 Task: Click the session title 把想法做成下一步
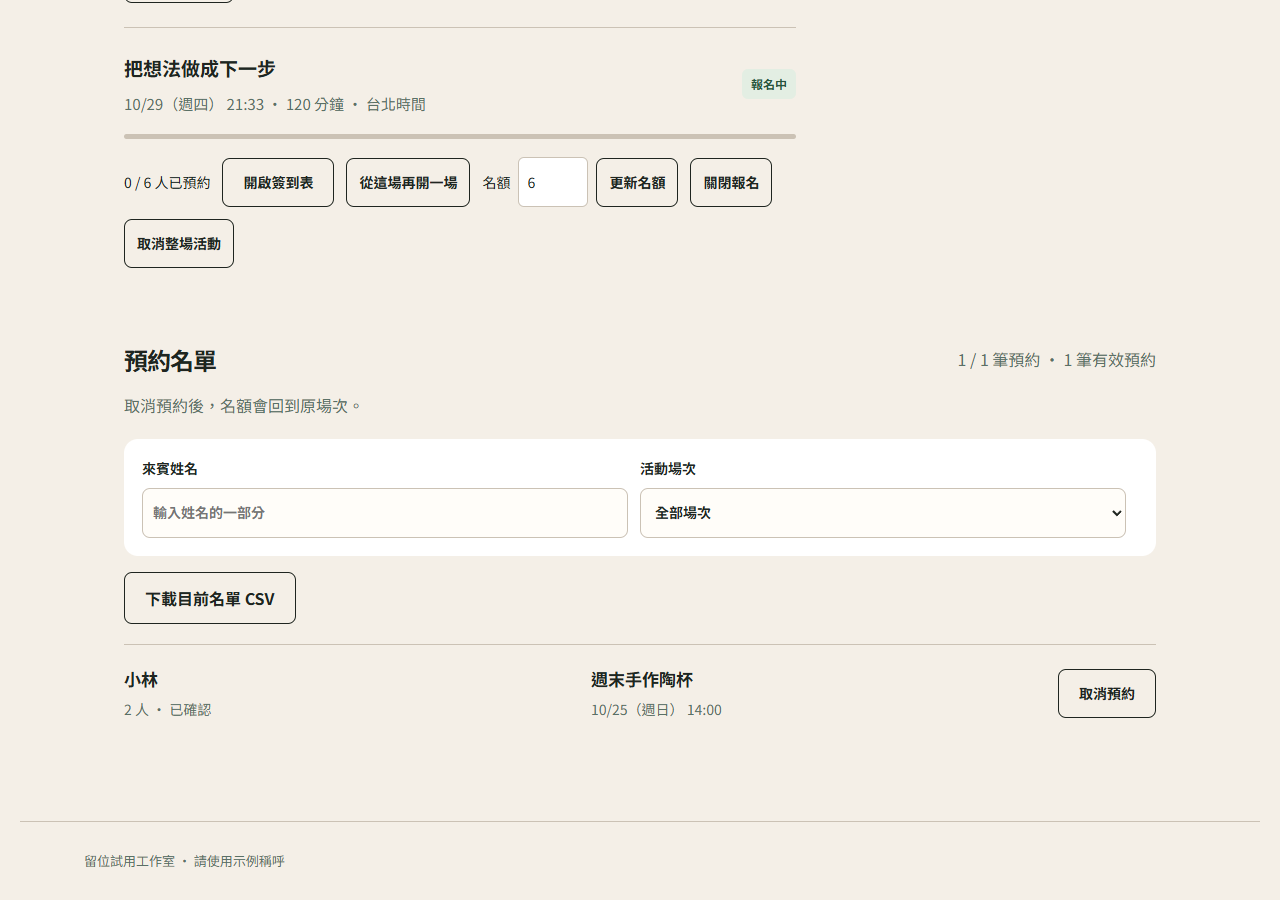(x=200, y=69)
